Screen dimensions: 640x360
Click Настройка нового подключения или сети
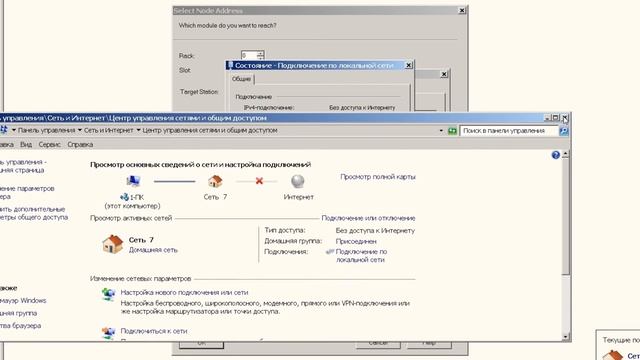click(x=184, y=292)
